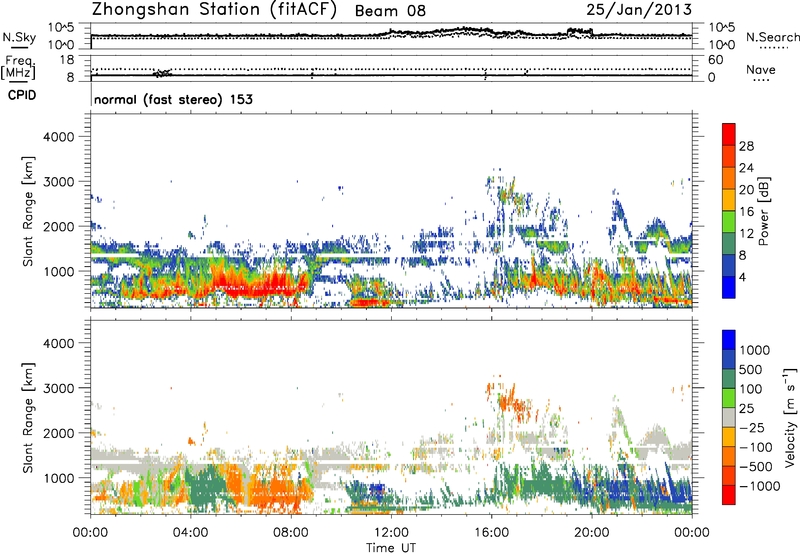Viewport: 800px width, 554px height.
Task: Click the 3000 tick of the power panel
Action: coord(59,182)
